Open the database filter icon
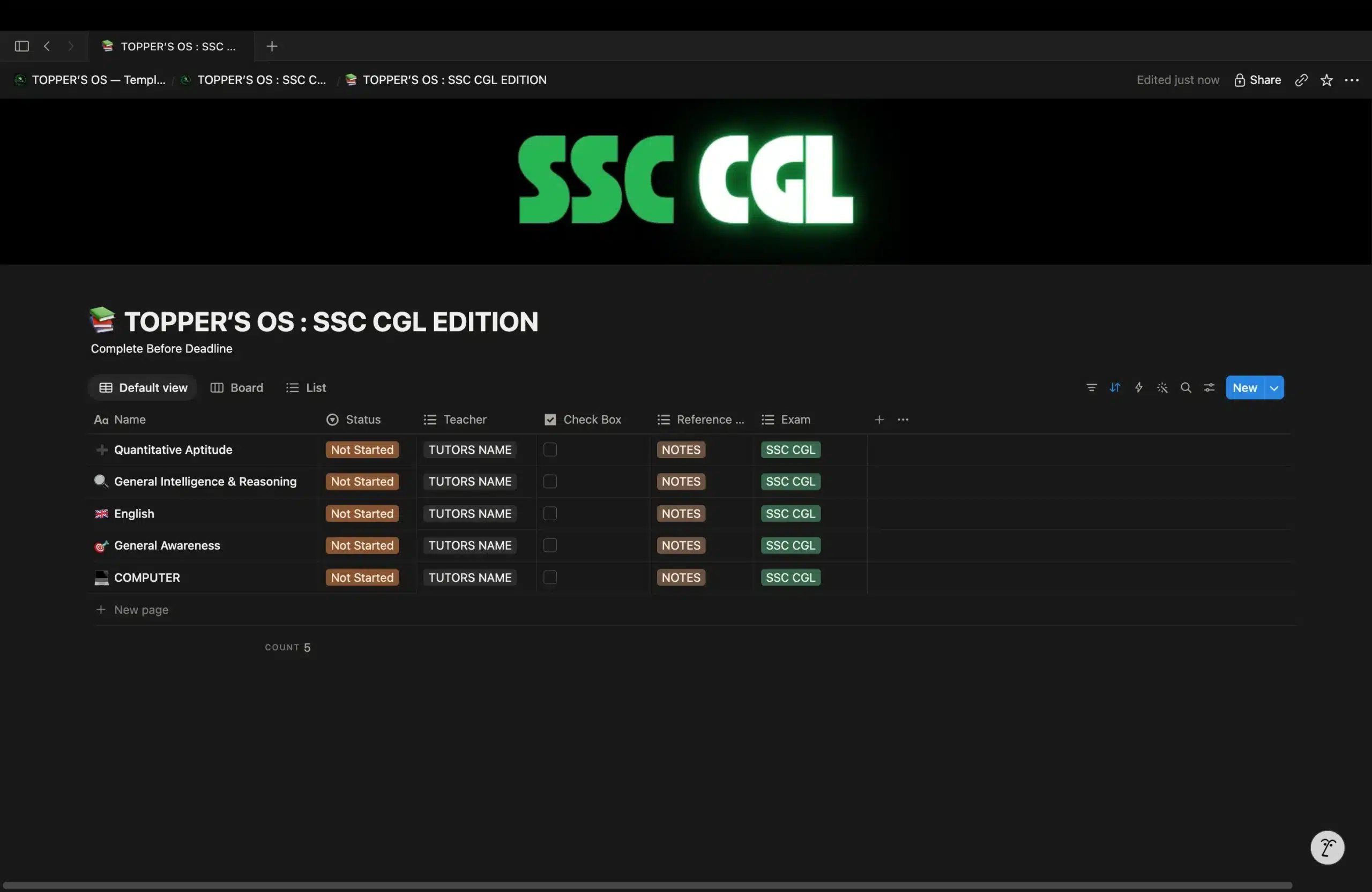The image size is (1372, 892). 1091,388
